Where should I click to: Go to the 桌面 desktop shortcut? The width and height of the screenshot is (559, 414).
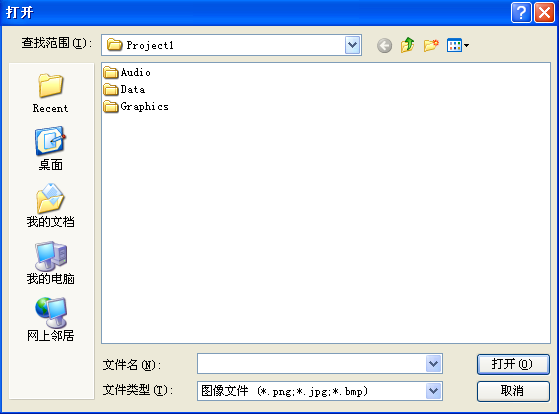pos(50,148)
